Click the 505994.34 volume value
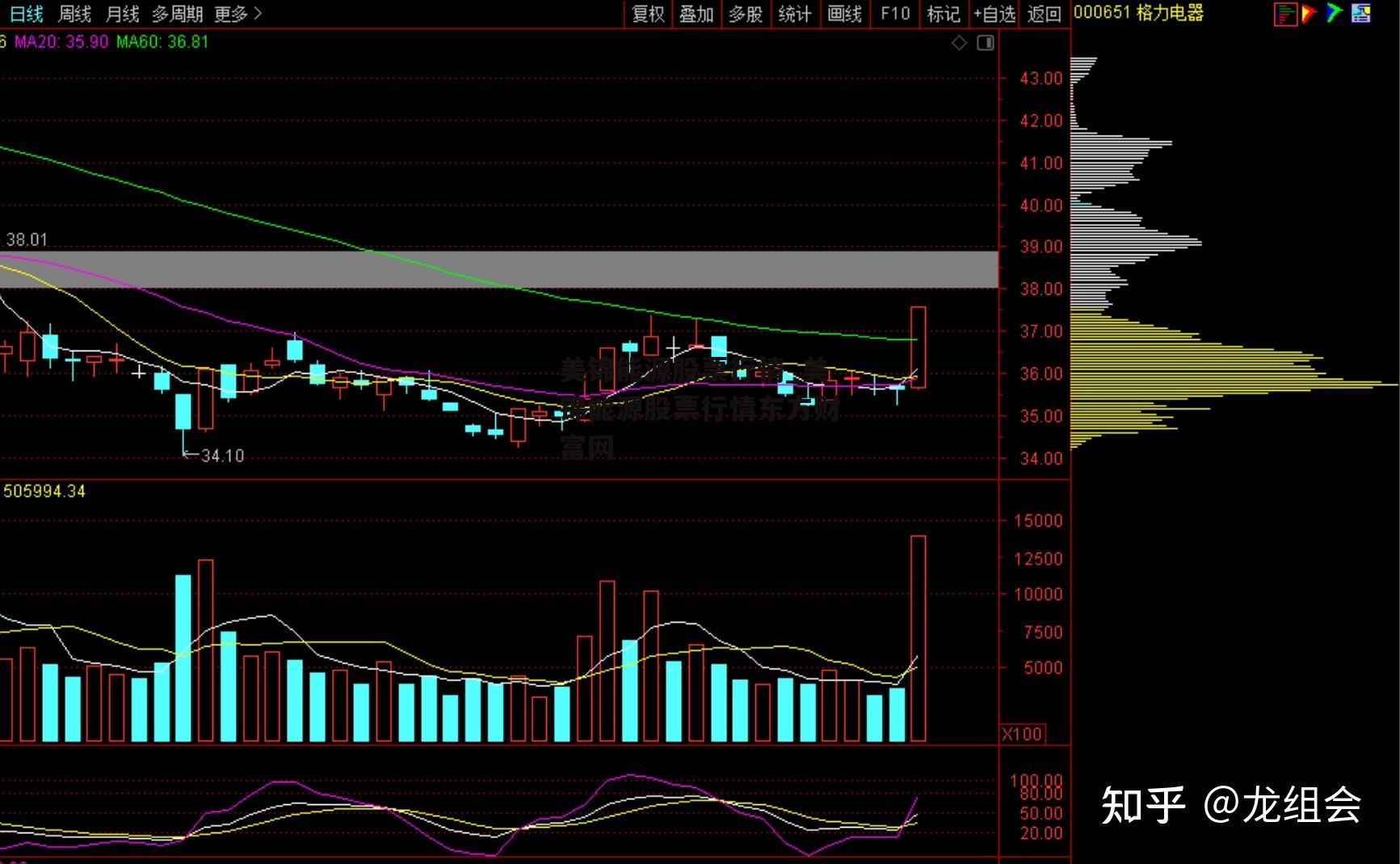 [44, 491]
